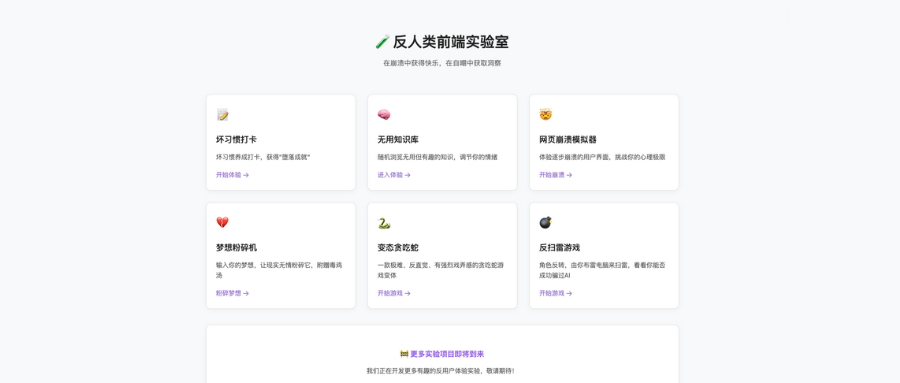
Task: Click the exploding head icon on 网页崩溃模拟器 card
Action: [x=545, y=115]
